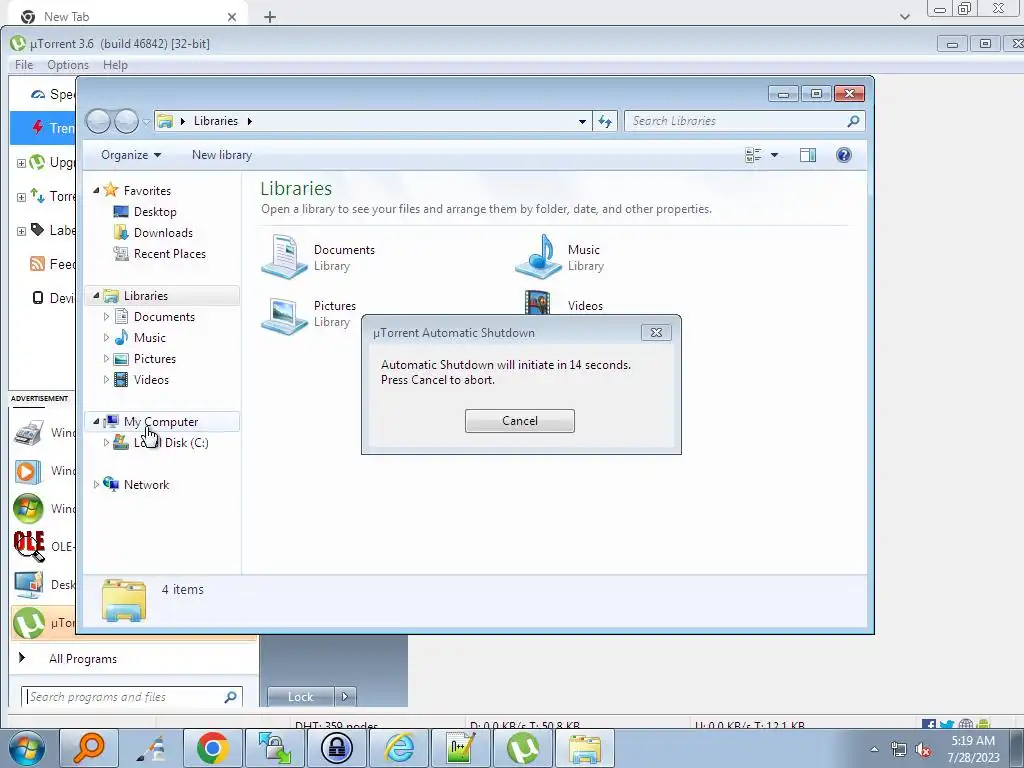Click Windows Start orb
The width and height of the screenshot is (1024, 768).
(x=27, y=748)
